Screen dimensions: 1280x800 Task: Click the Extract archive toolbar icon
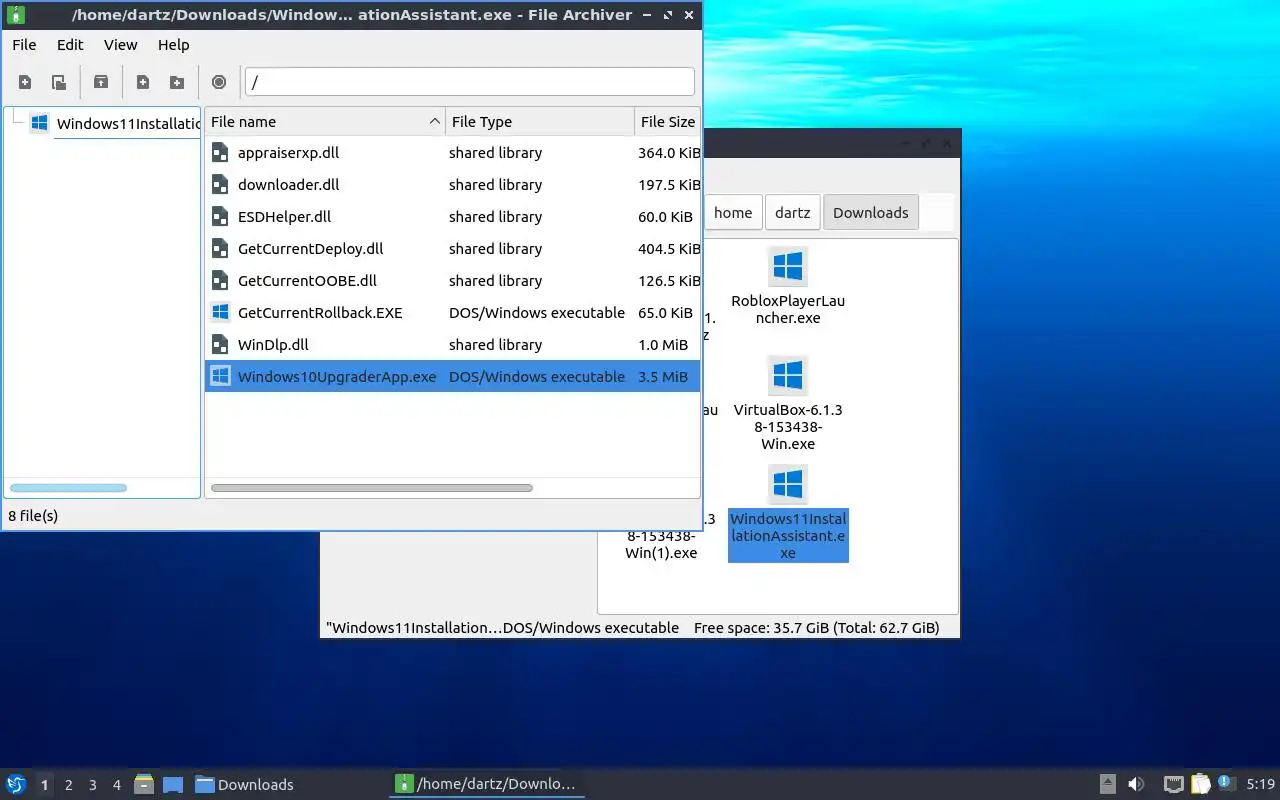pyautogui.click(x=101, y=82)
